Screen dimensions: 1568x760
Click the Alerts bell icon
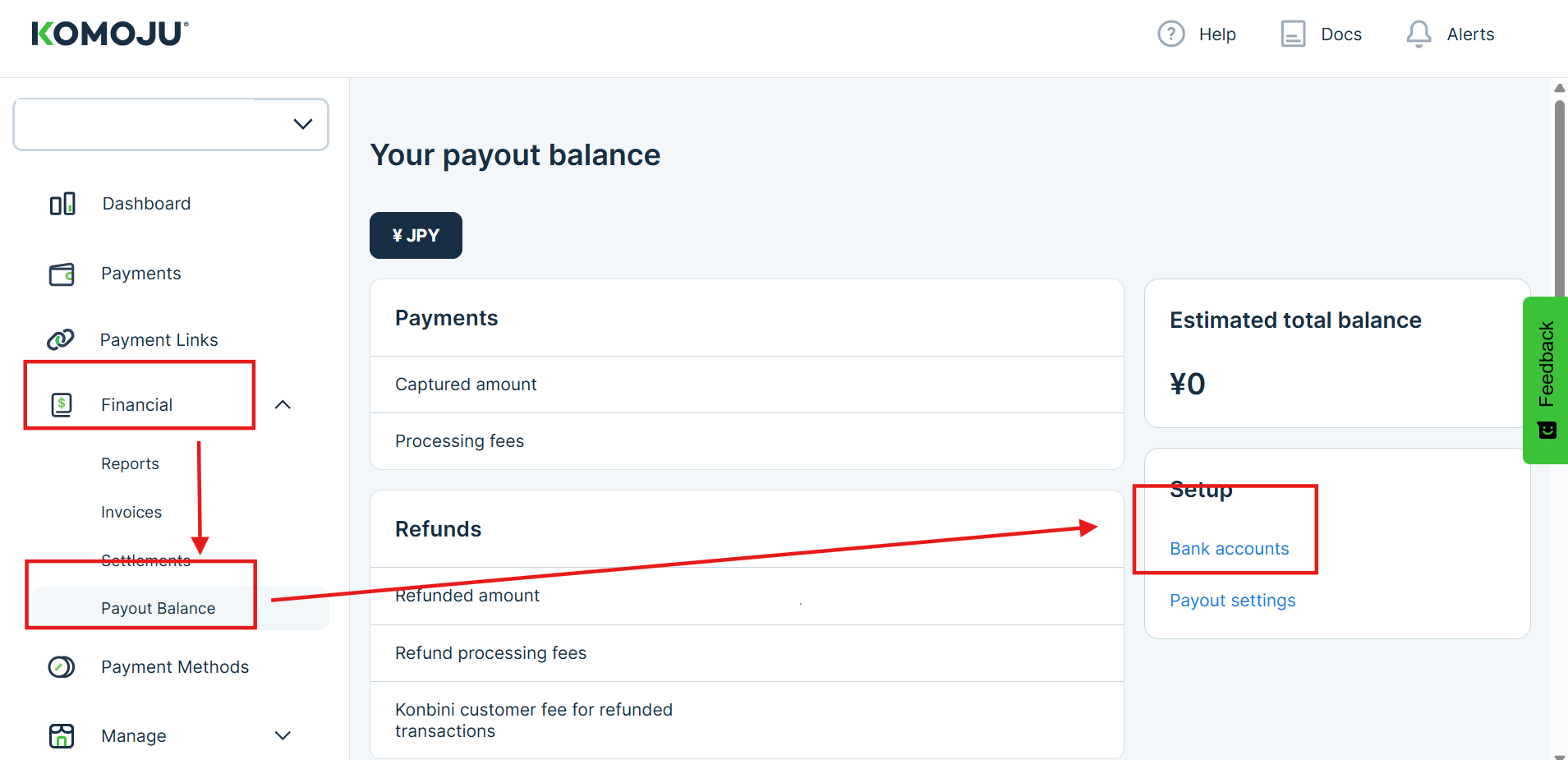tap(1419, 34)
